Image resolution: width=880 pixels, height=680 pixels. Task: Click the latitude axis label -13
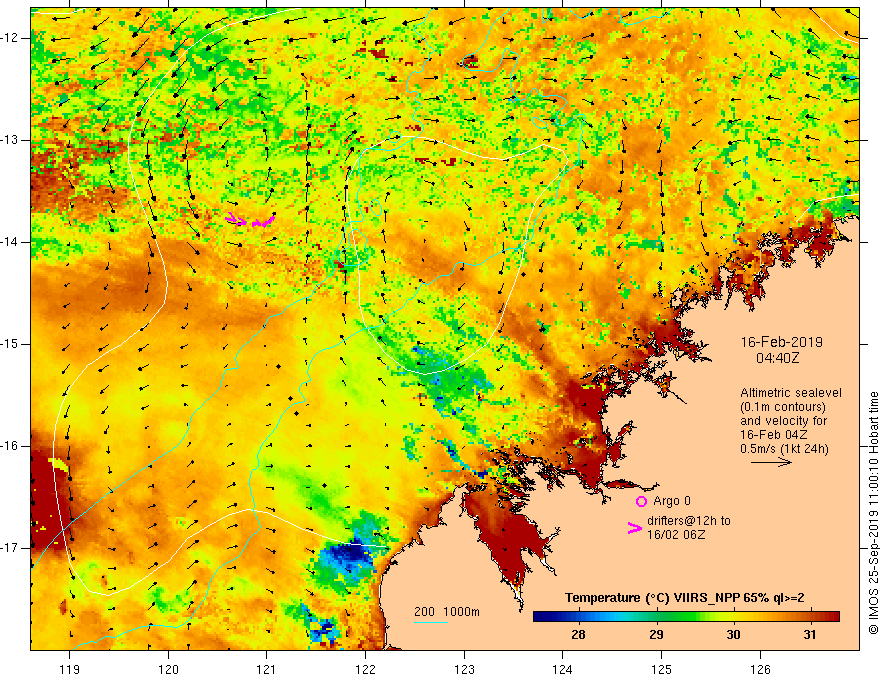[10, 140]
